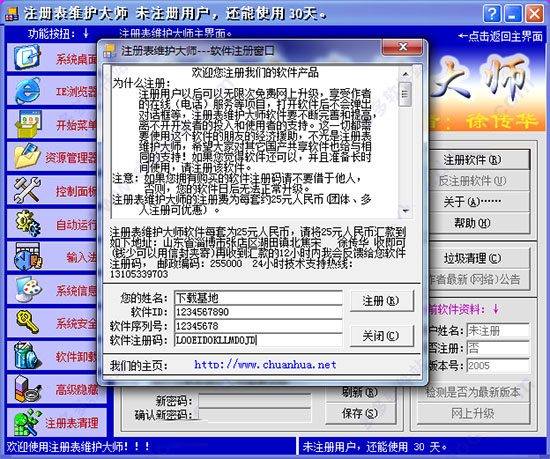Click the 您的姓名 name input field
Image resolution: width=550 pixels, height=459 pixels.
point(258,298)
